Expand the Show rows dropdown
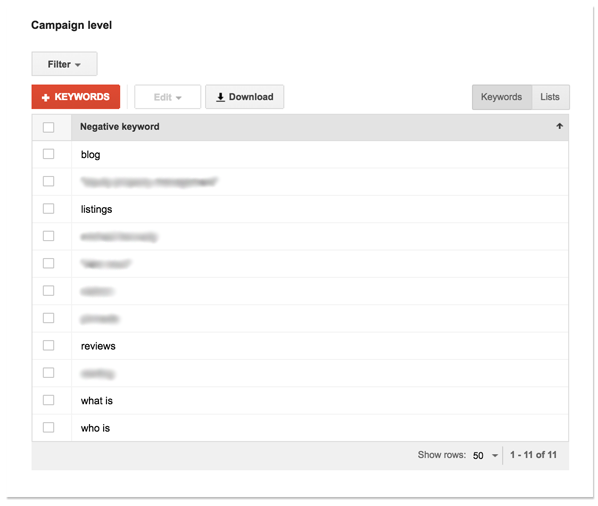598x506 pixels. [485, 455]
